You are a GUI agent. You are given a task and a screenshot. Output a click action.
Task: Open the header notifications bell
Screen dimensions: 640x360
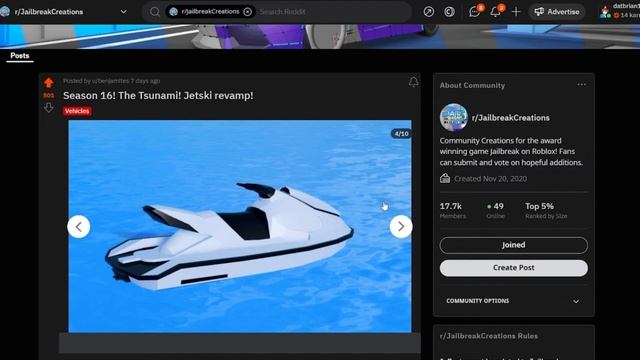(496, 11)
